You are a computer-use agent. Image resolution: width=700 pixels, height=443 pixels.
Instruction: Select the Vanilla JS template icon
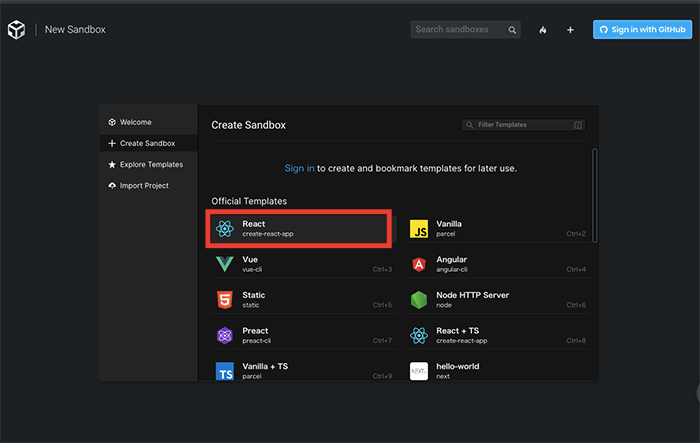coord(419,229)
